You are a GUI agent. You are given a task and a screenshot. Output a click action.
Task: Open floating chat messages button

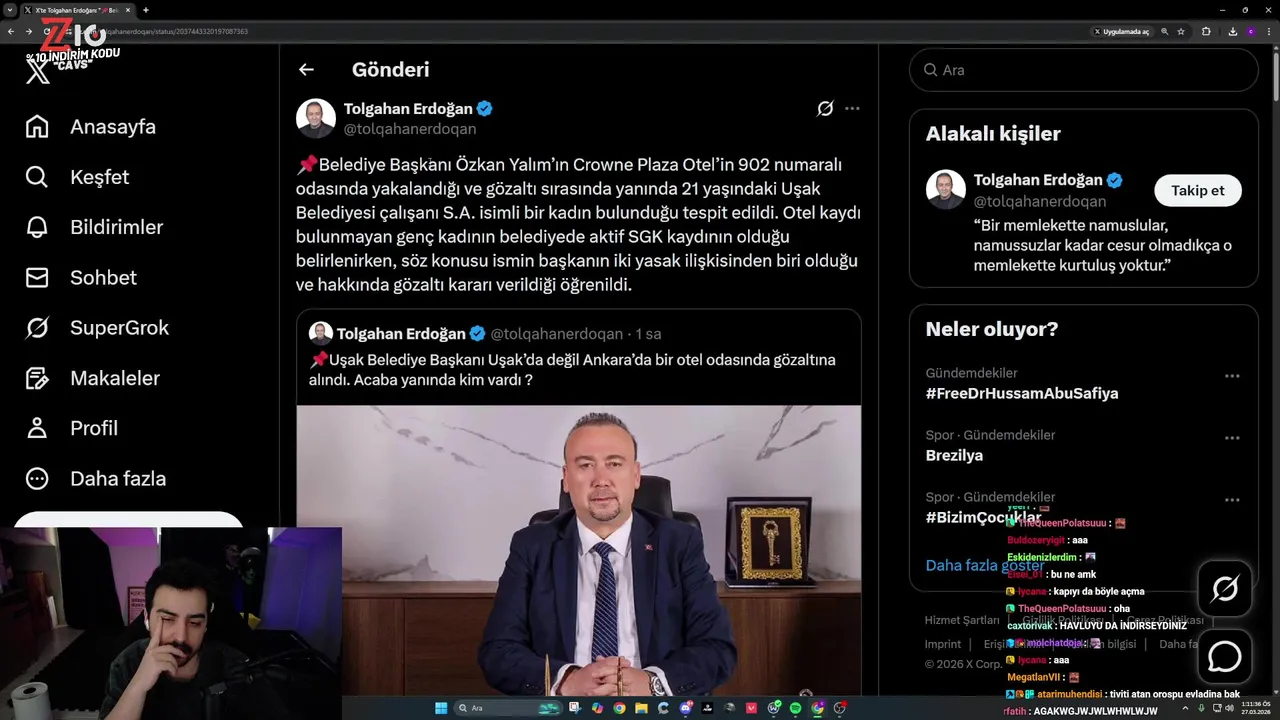pyautogui.click(x=1225, y=656)
